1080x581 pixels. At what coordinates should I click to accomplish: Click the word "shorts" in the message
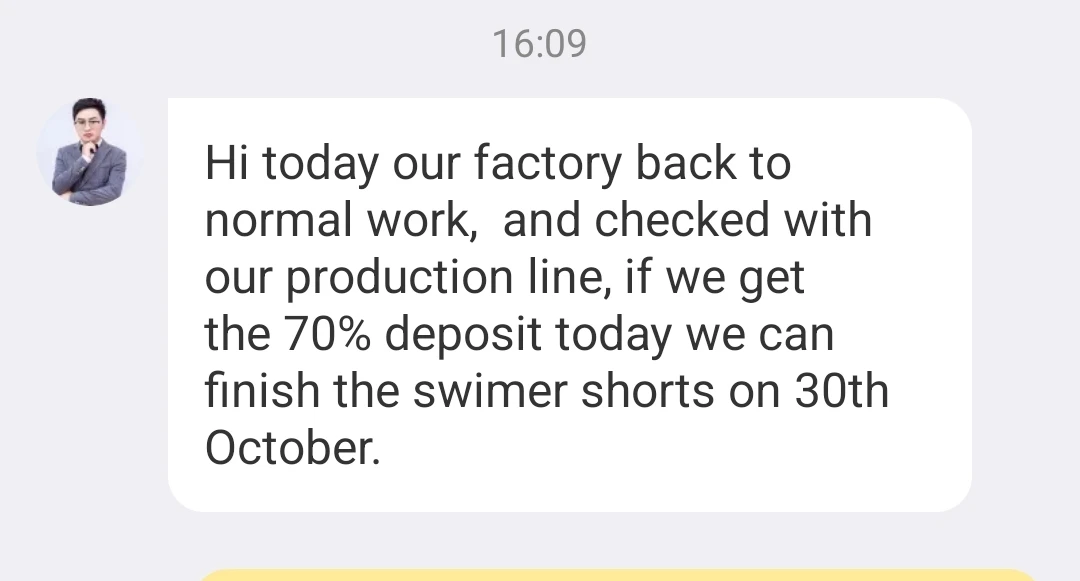click(x=648, y=392)
